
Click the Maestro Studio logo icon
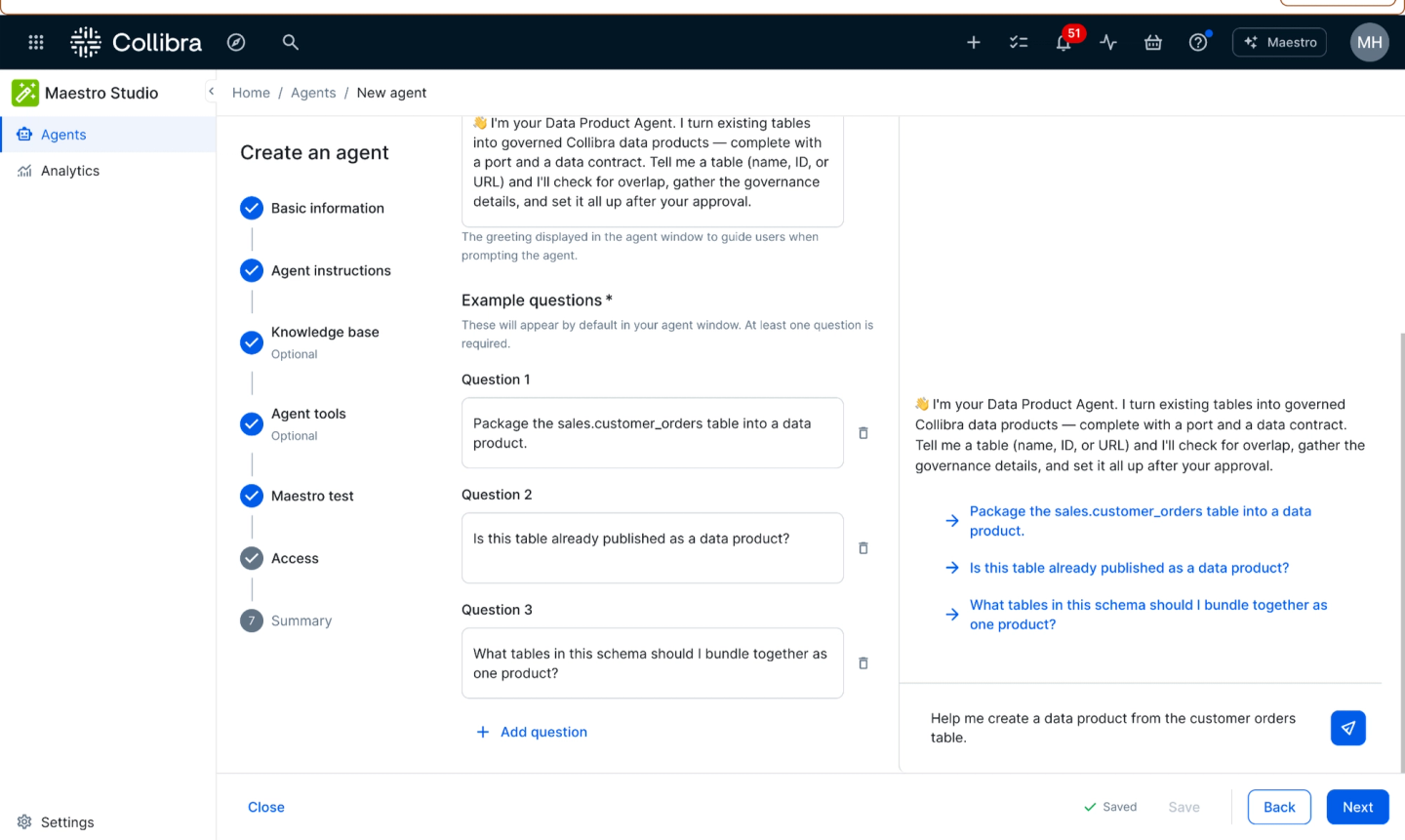pyautogui.click(x=25, y=93)
